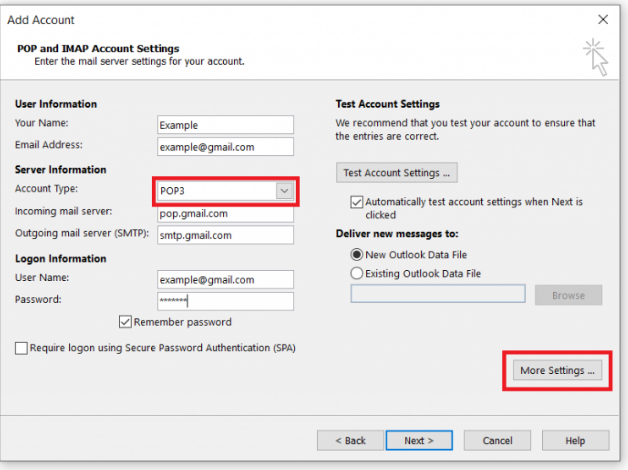This screenshot has height=470, width=628.
Task: Focus the Password field
Action: [225, 301]
